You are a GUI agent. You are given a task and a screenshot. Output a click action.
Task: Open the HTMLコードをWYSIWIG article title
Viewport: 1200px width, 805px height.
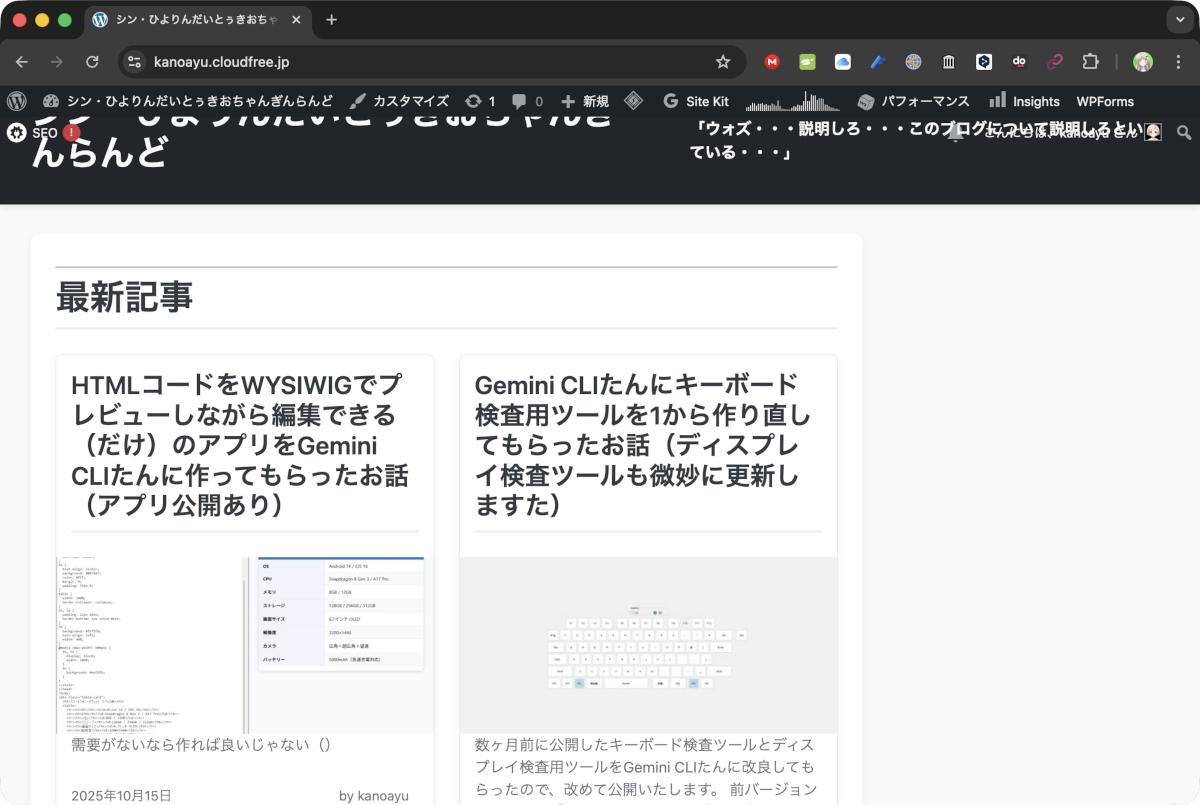(x=238, y=444)
